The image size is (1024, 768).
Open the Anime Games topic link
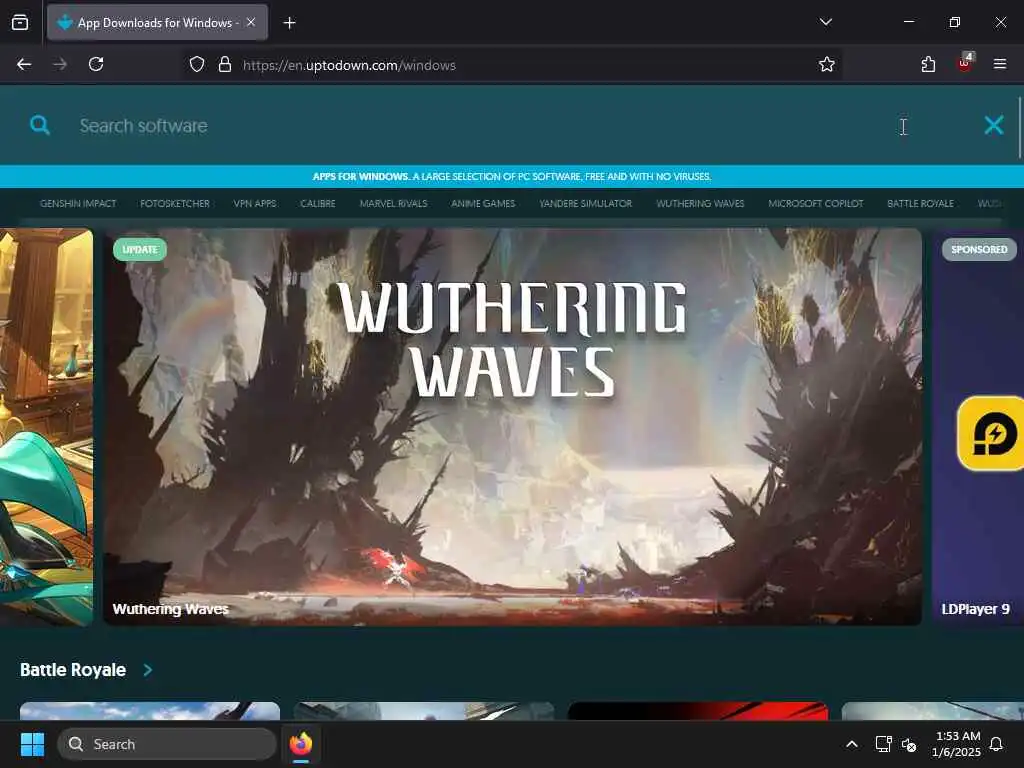(x=483, y=204)
